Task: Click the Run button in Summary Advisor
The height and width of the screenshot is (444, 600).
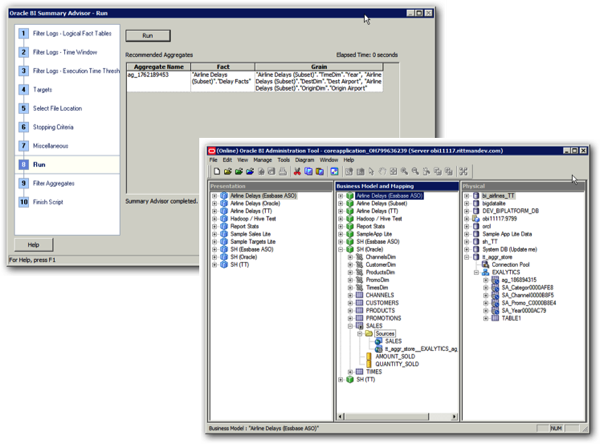Action: [148, 36]
